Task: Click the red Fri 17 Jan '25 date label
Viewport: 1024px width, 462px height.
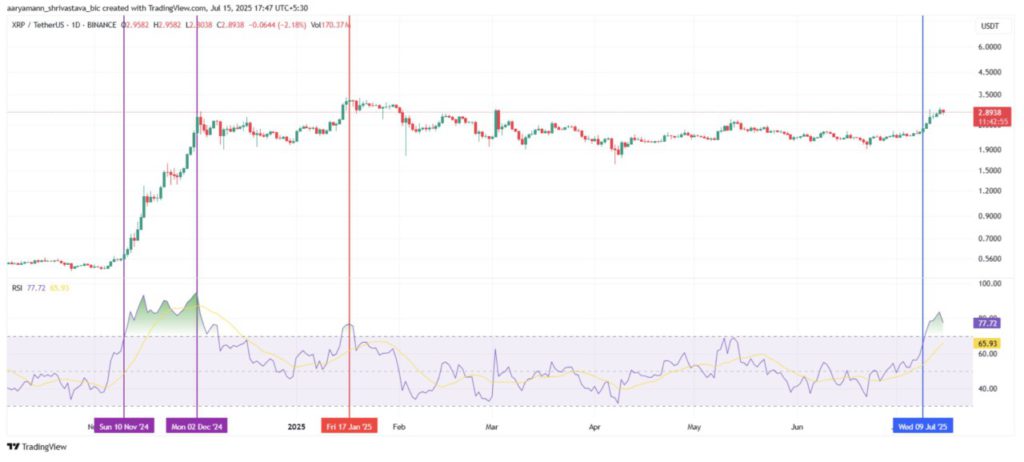Action: (349, 426)
